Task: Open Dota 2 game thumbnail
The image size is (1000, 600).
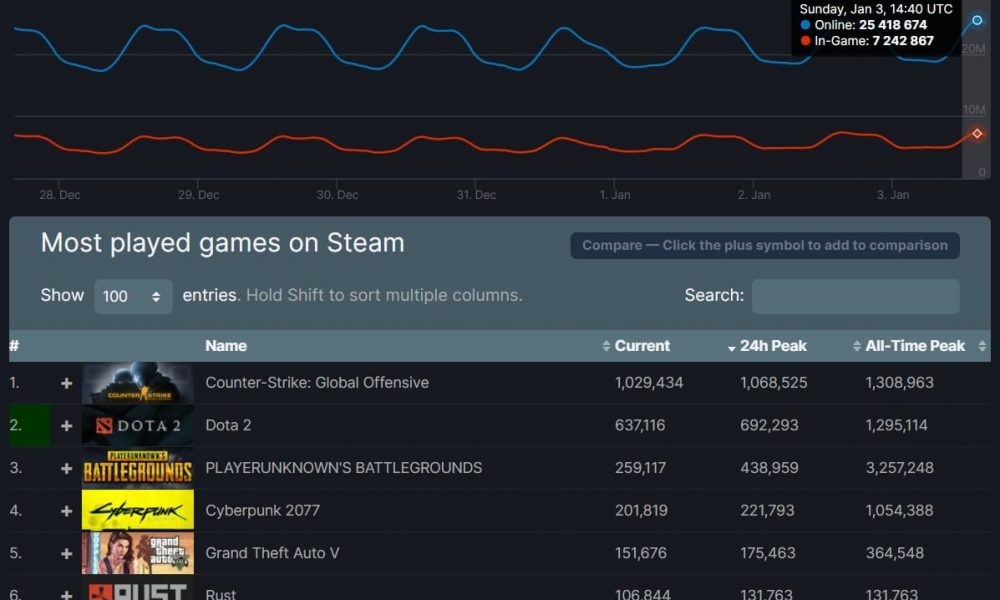Action: (x=138, y=425)
